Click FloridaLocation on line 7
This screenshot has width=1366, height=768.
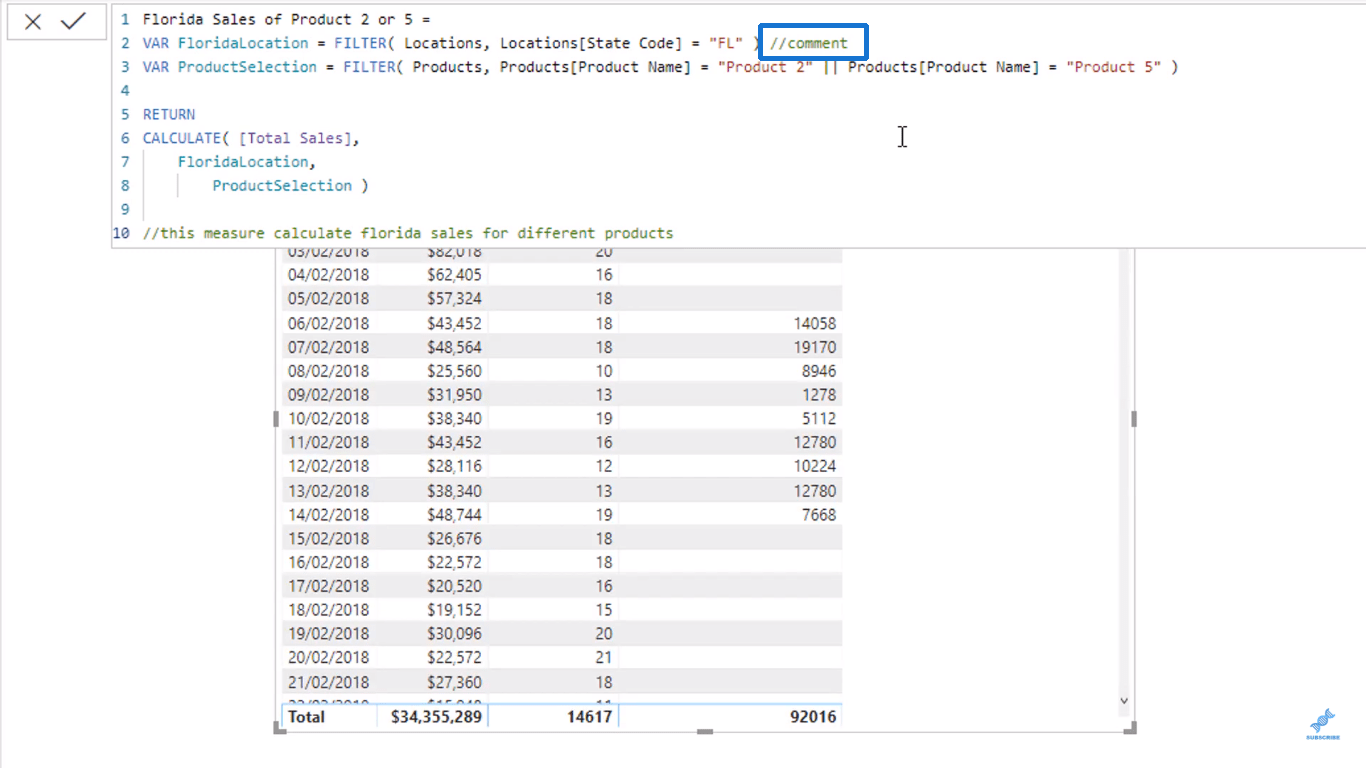pos(243,162)
